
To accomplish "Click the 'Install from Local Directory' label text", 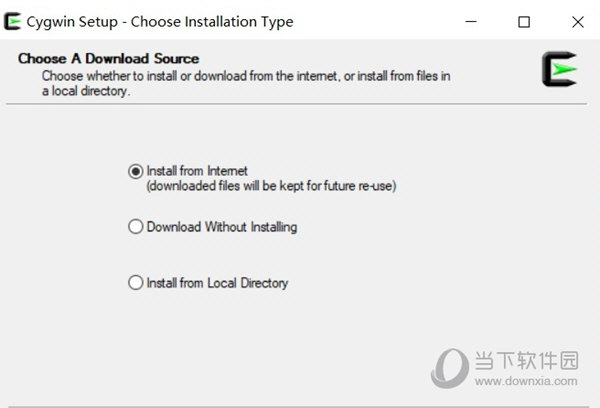I will click(217, 283).
